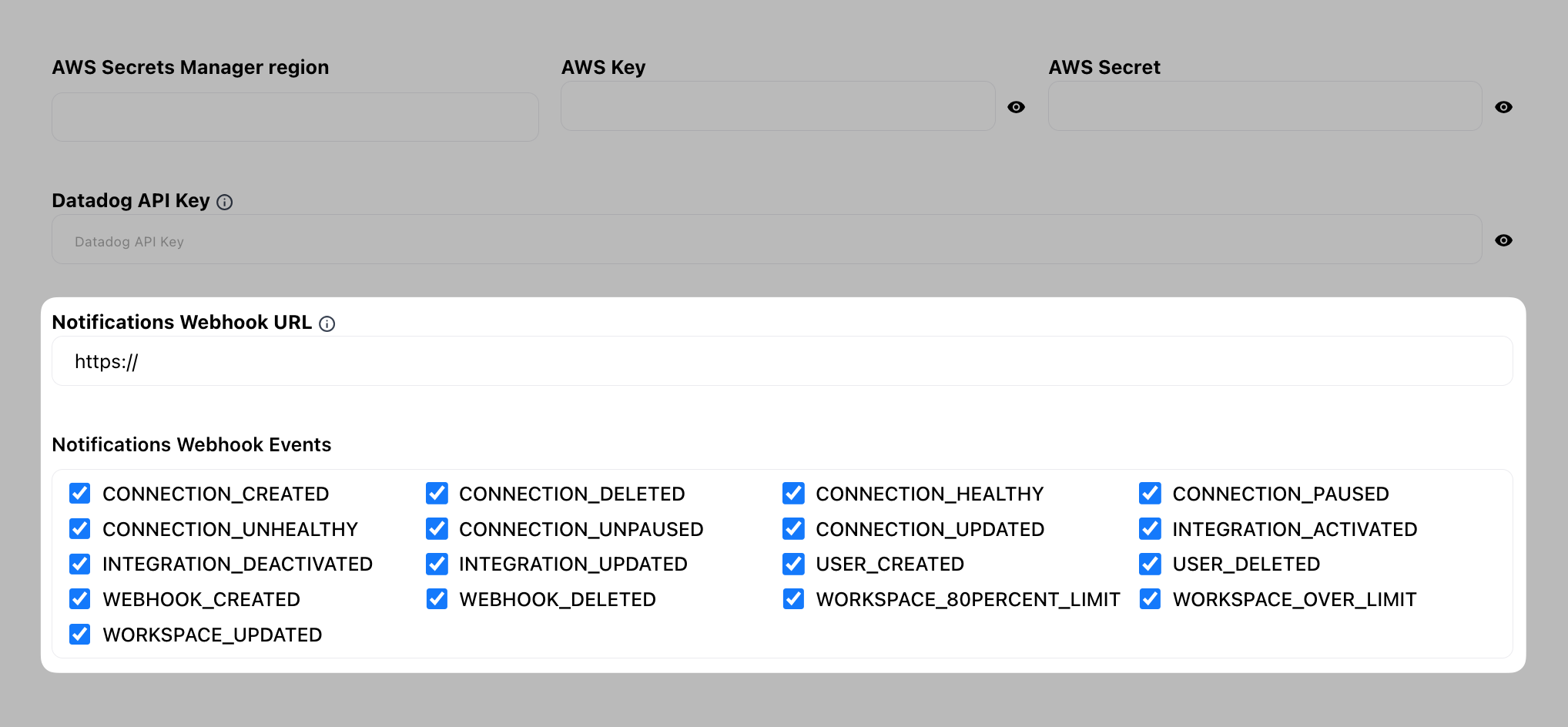1568x727 pixels.
Task: Disable the CONNECTION_PAUSED notification
Action: coord(1150,493)
